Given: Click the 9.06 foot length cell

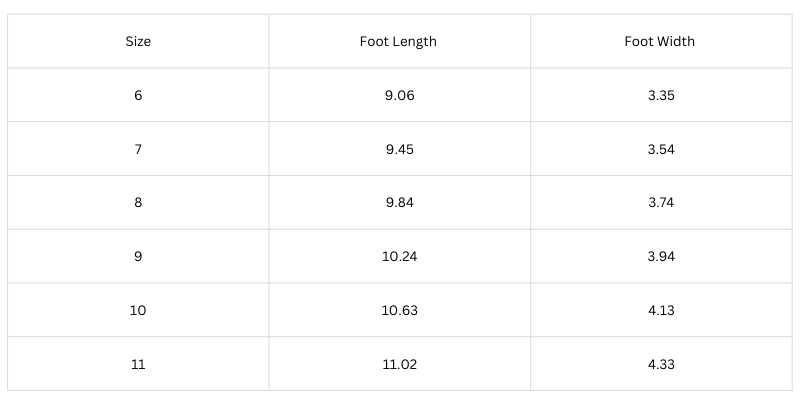Looking at the screenshot, I should 399,96.
